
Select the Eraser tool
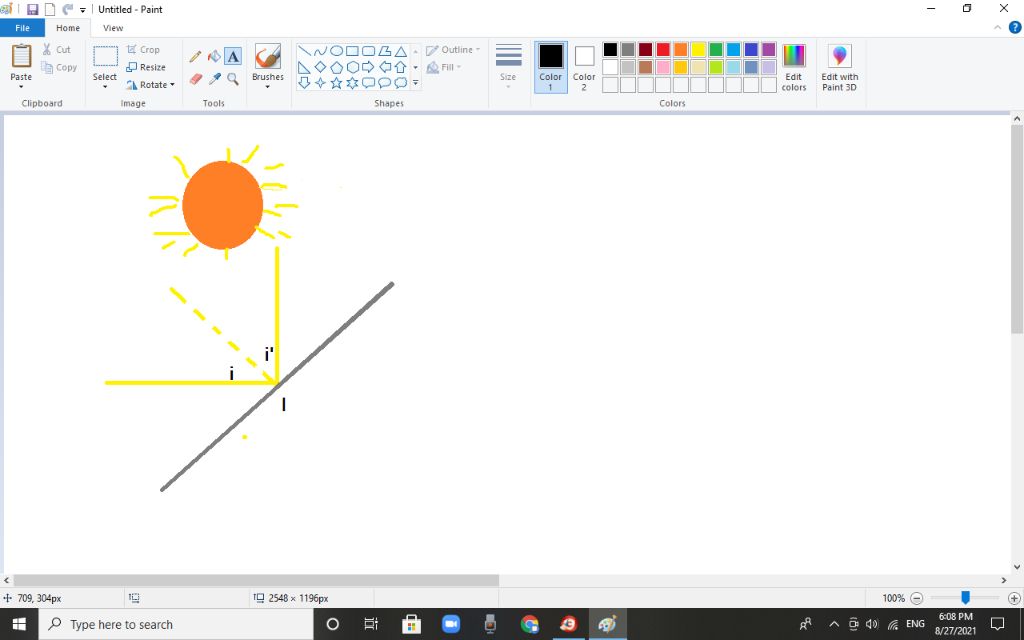coord(195,79)
